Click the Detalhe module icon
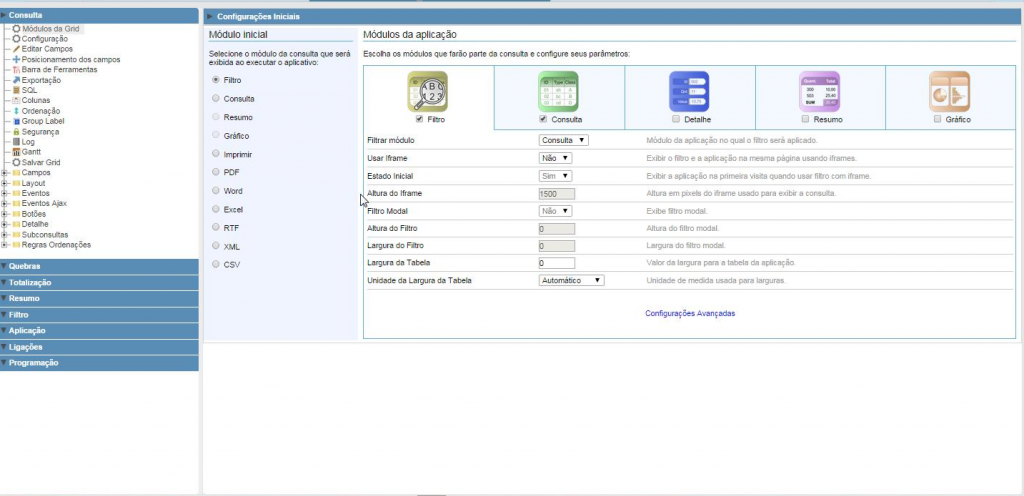1024x496 pixels. (690, 90)
